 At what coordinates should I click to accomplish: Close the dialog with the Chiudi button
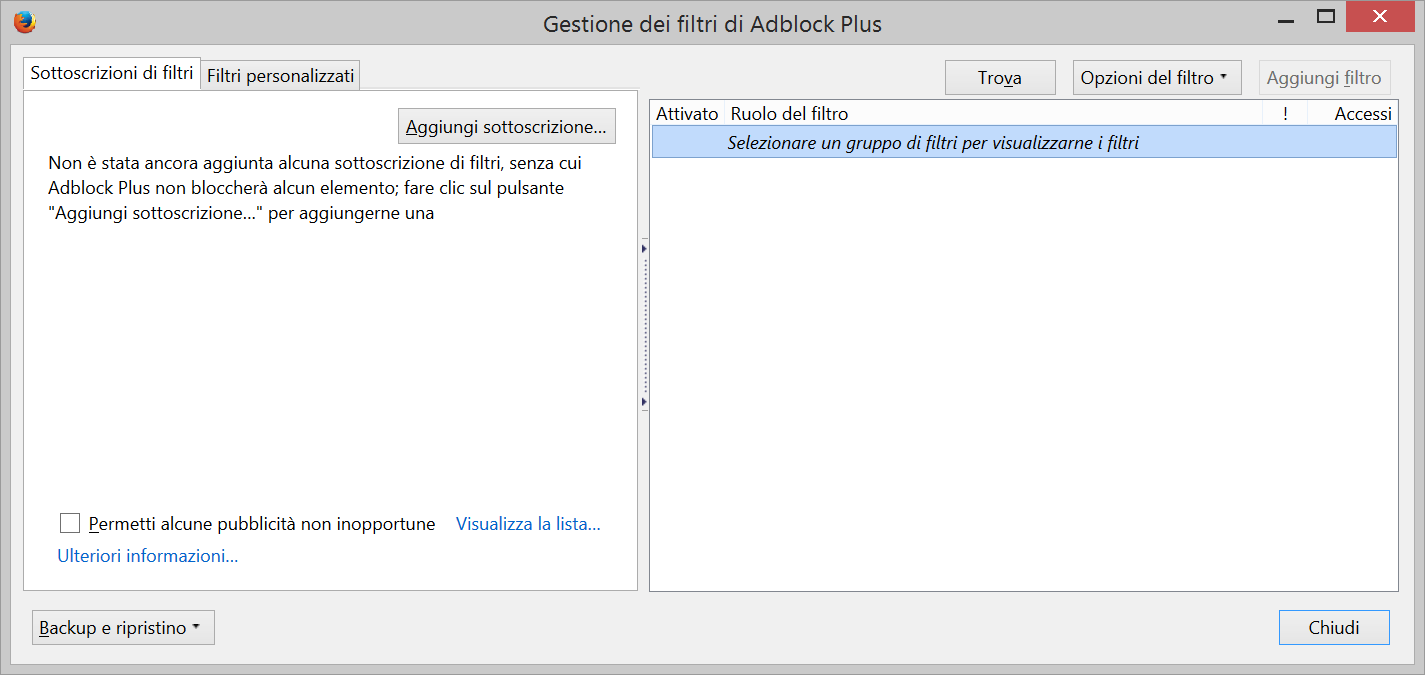point(1334,628)
